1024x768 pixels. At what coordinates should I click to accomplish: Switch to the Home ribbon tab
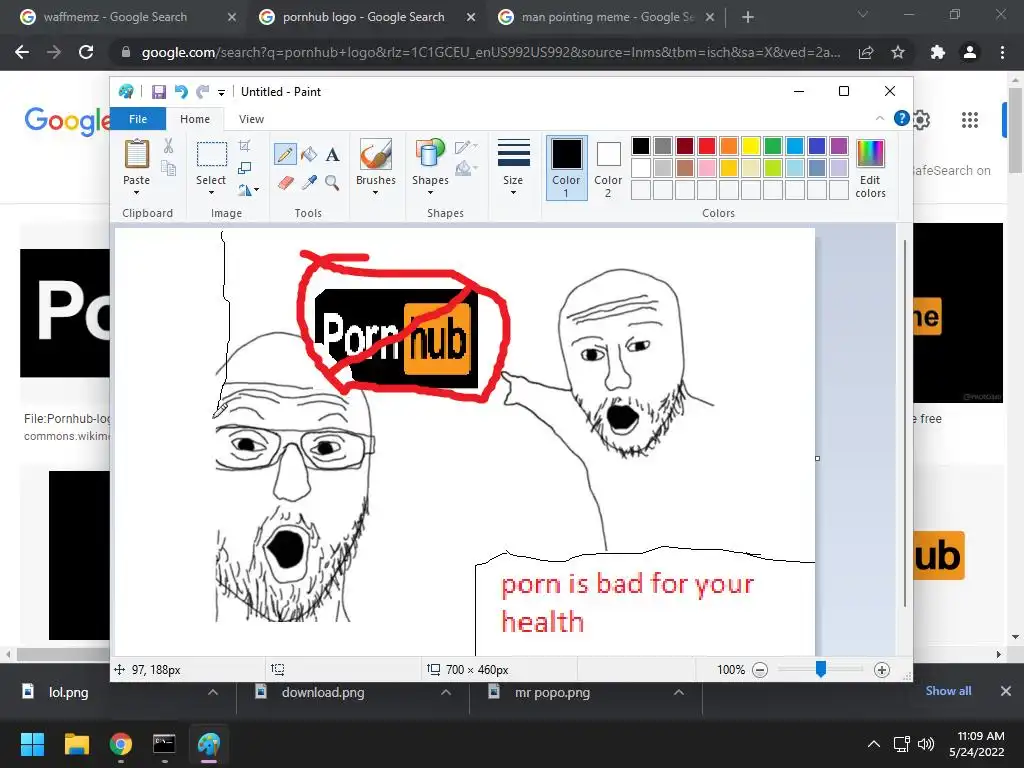pyautogui.click(x=195, y=119)
